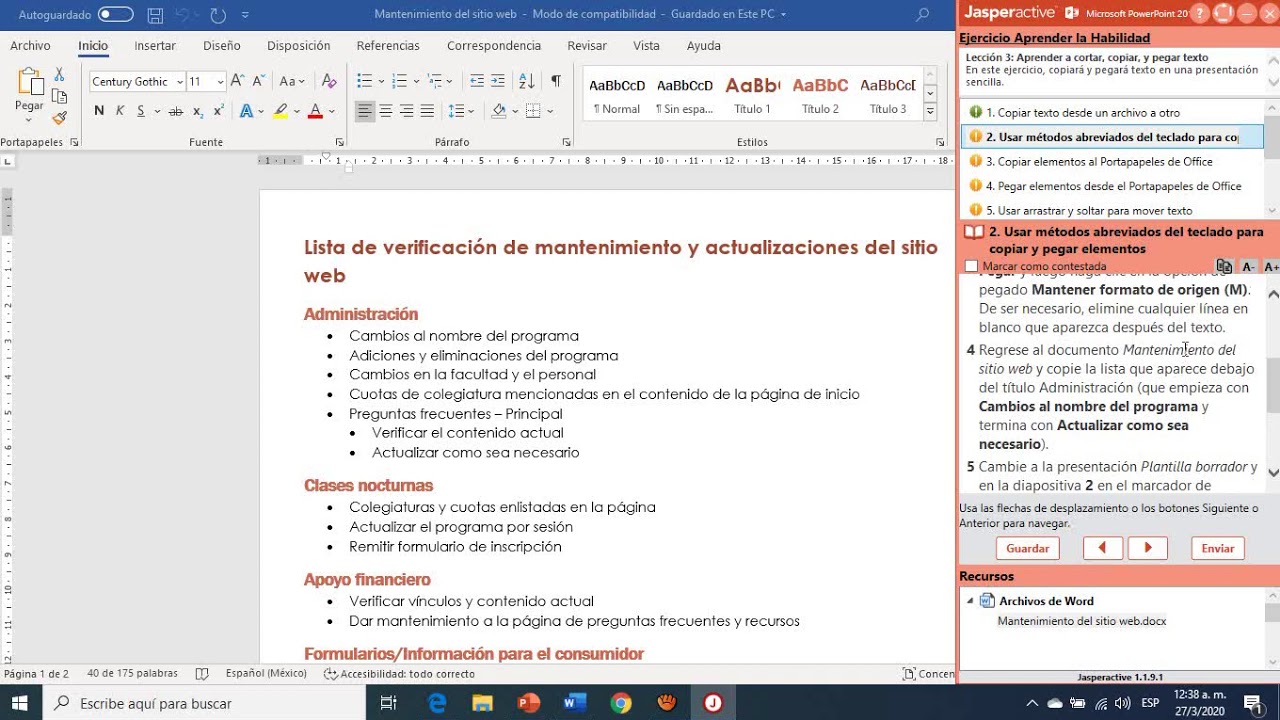Apply the Título 1 style

(752, 95)
